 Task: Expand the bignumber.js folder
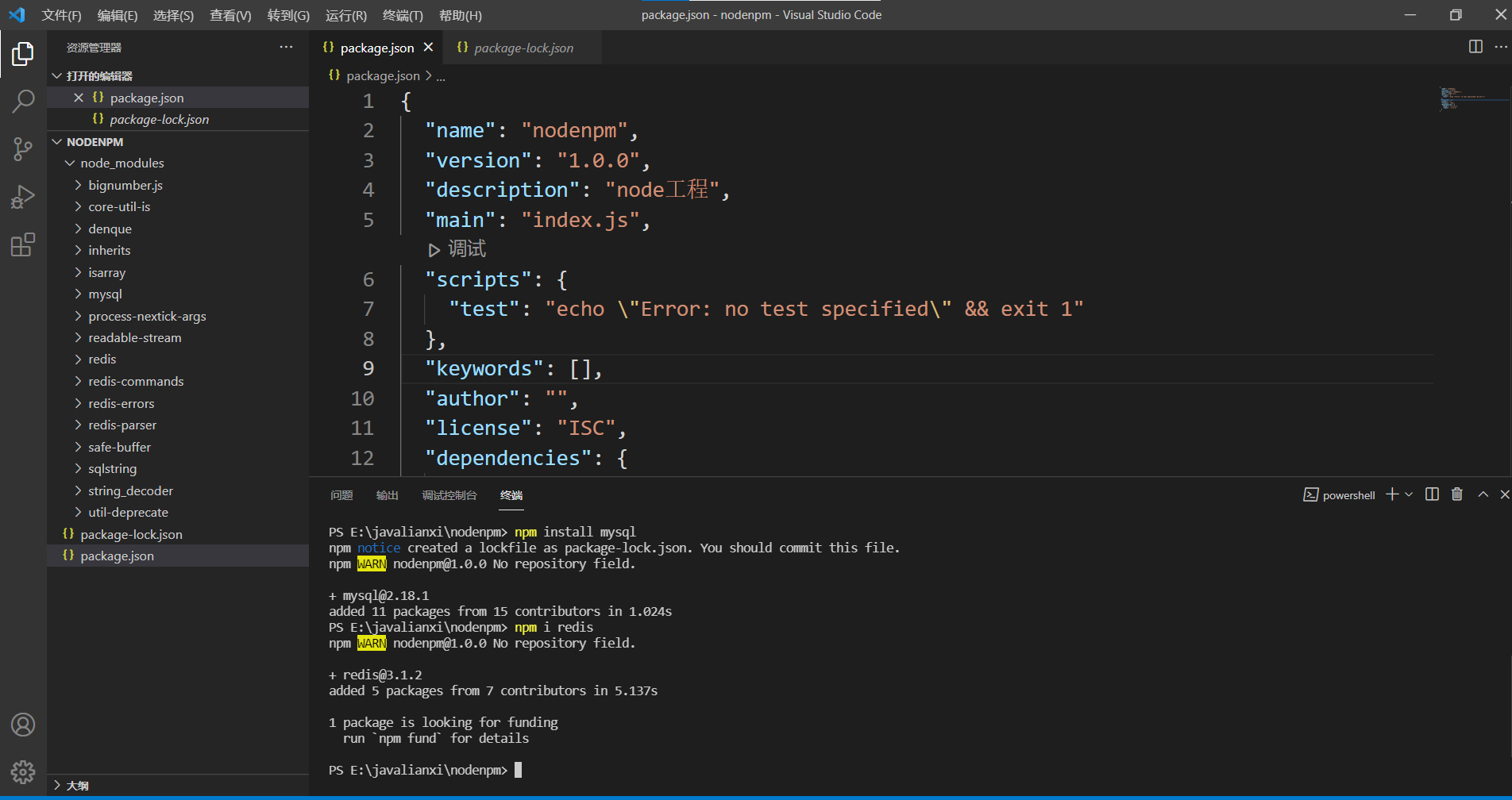point(78,185)
